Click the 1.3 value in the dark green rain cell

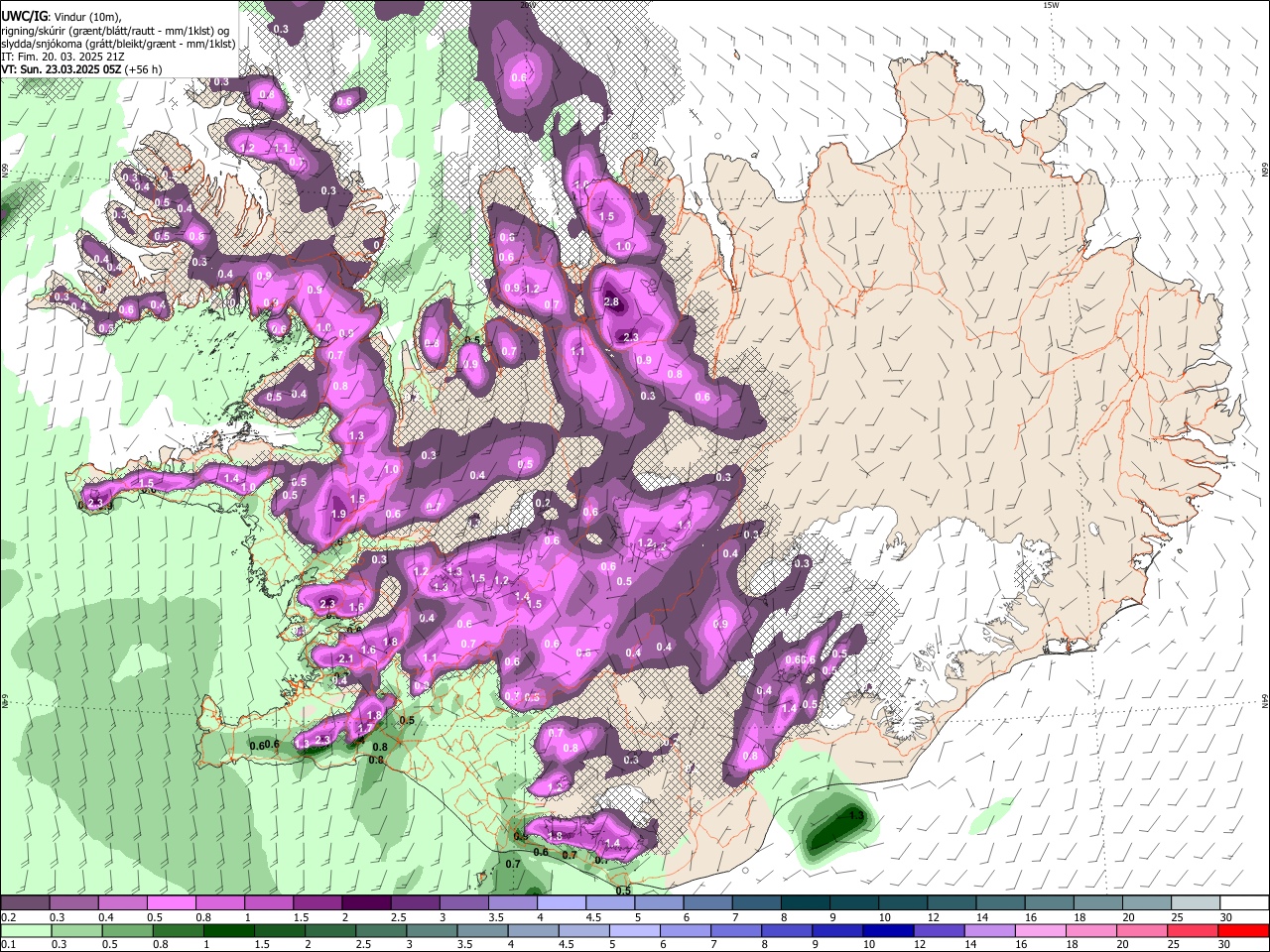[x=856, y=815]
